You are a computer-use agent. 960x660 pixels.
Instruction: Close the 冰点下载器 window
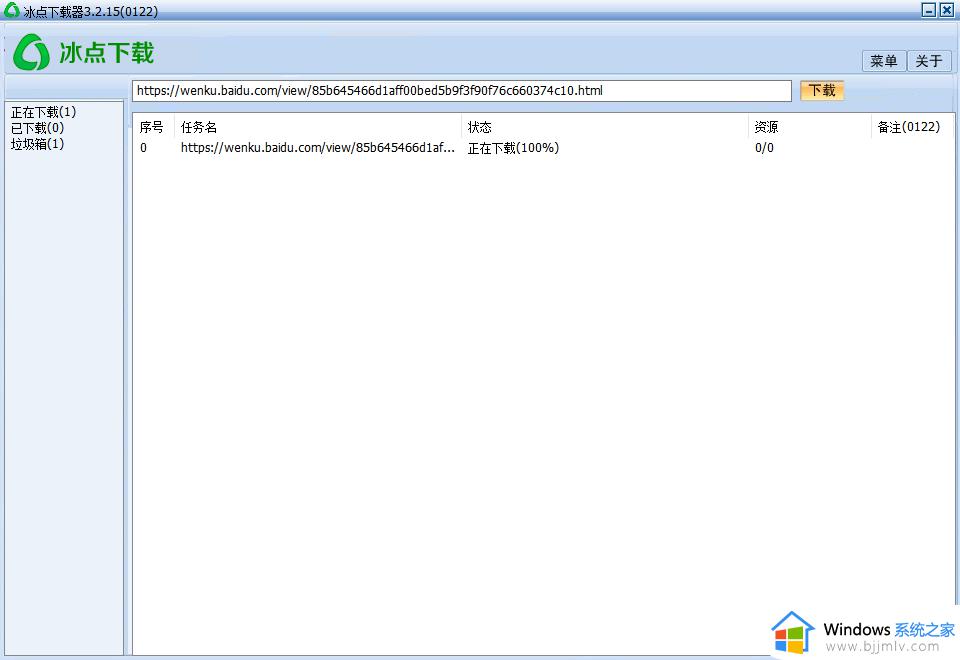coord(947,10)
